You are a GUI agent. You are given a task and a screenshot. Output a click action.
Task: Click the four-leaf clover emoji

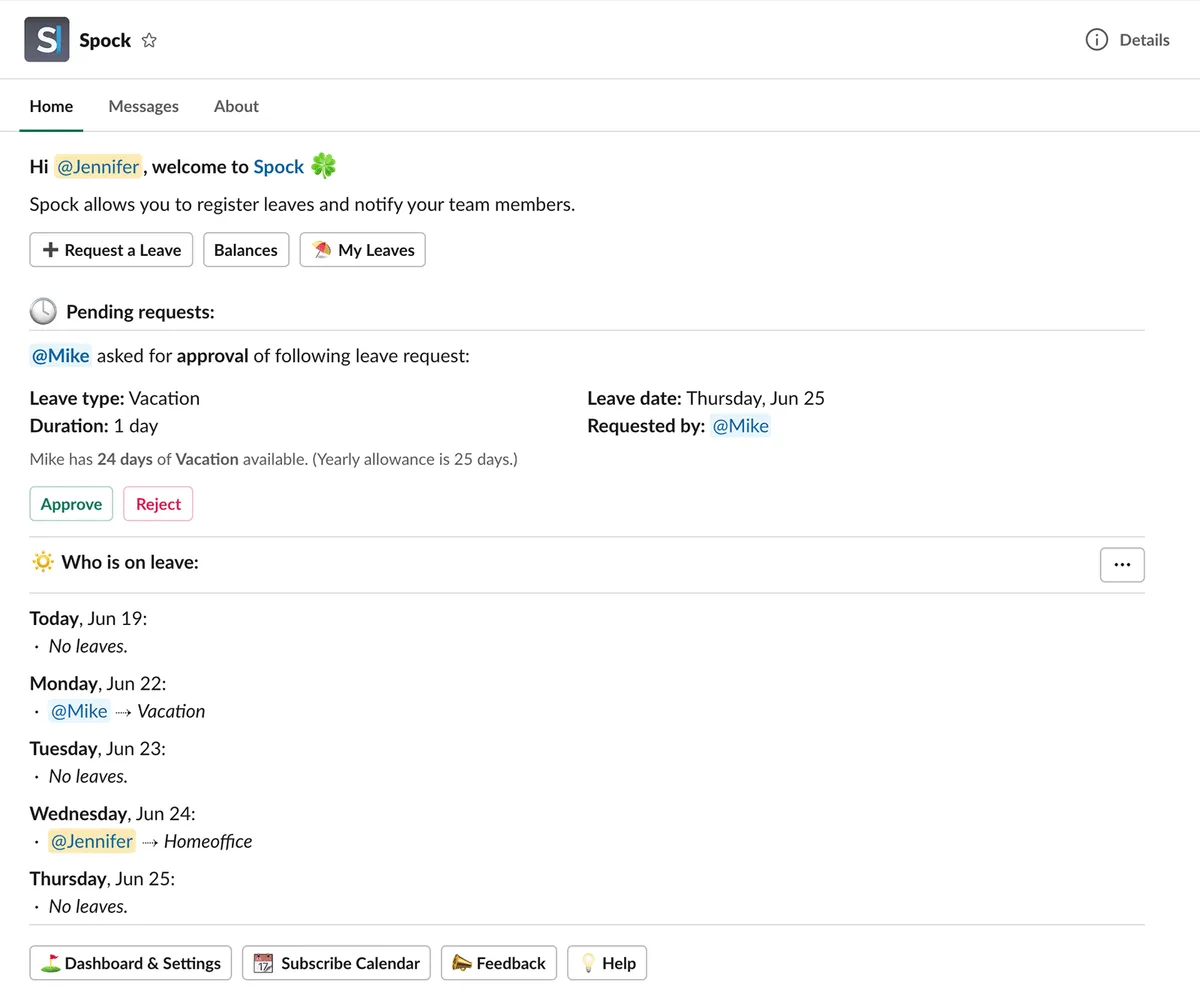click(323, 166)
